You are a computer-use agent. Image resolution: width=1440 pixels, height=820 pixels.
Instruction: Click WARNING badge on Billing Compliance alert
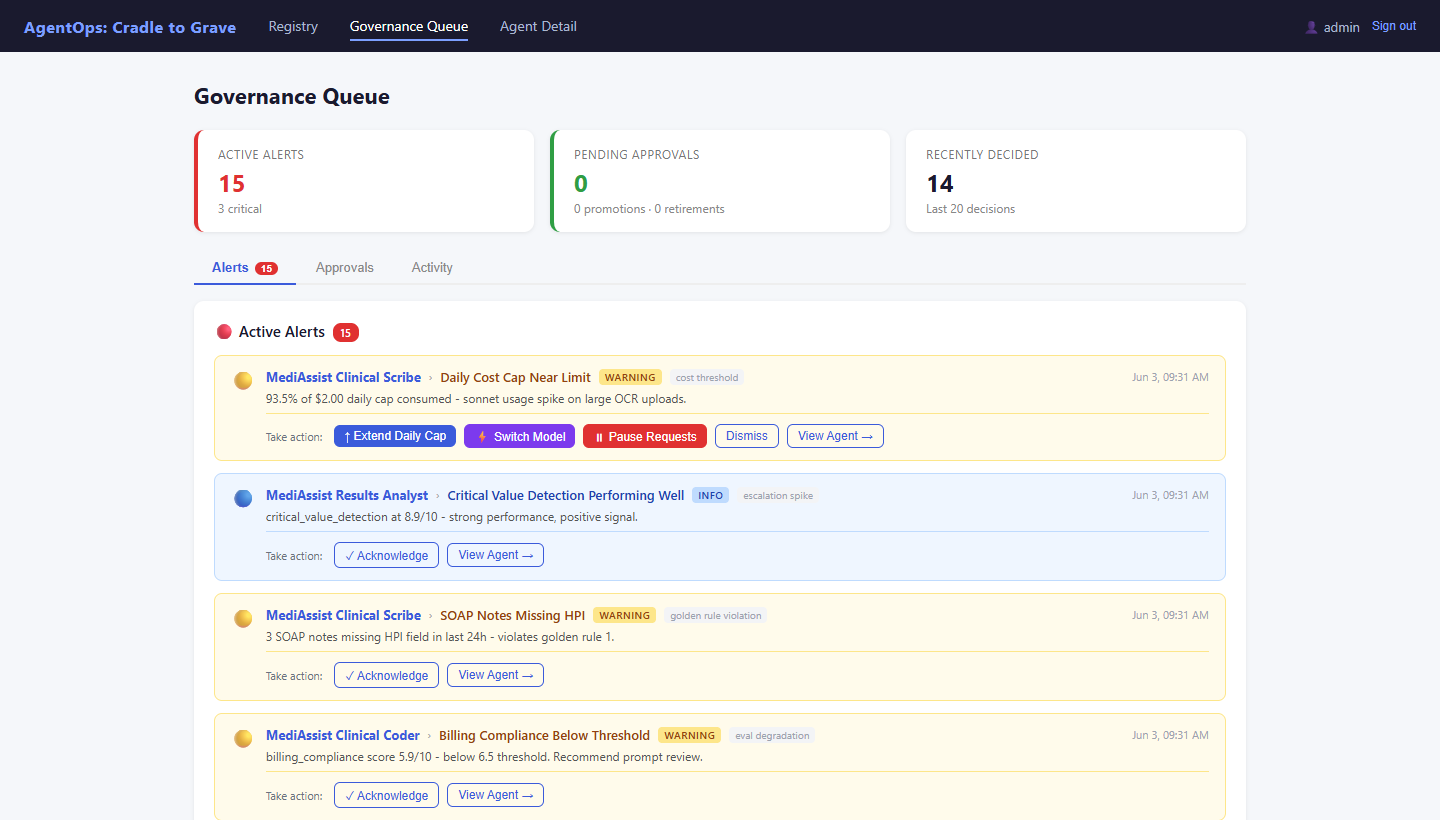689,735
